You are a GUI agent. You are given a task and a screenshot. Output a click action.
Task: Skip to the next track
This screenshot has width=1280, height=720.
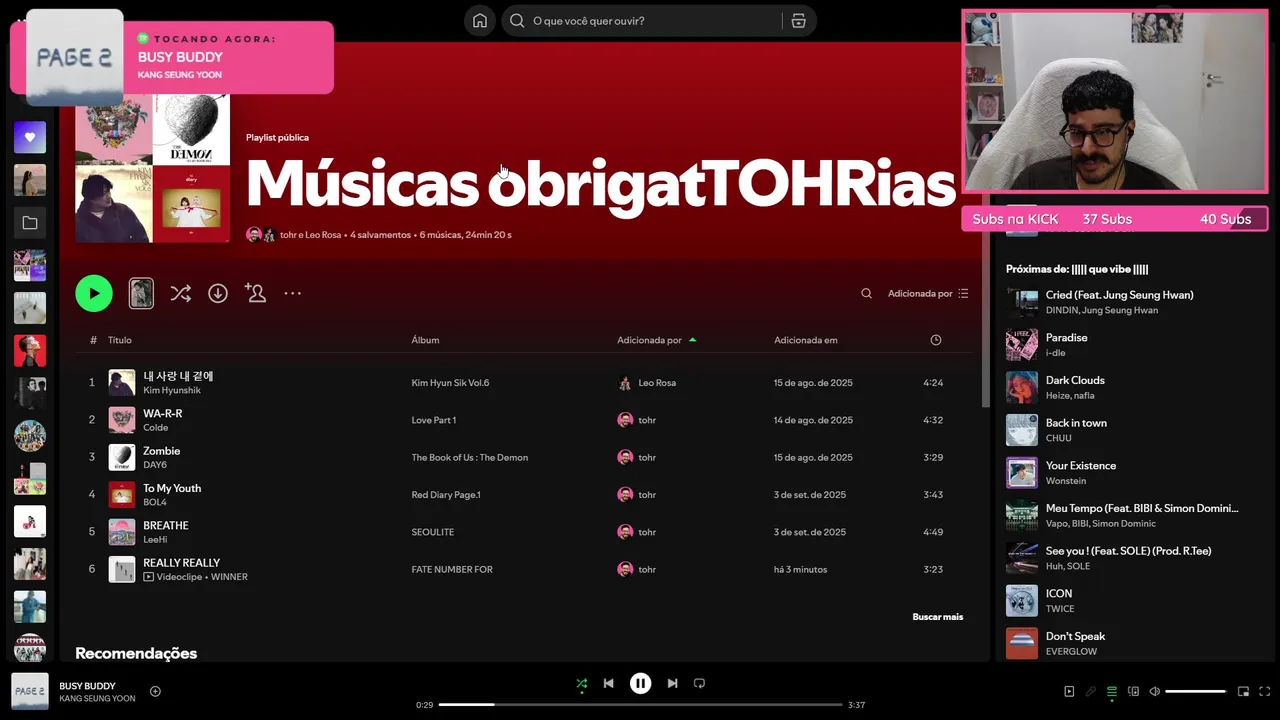(x=672, y=684)
